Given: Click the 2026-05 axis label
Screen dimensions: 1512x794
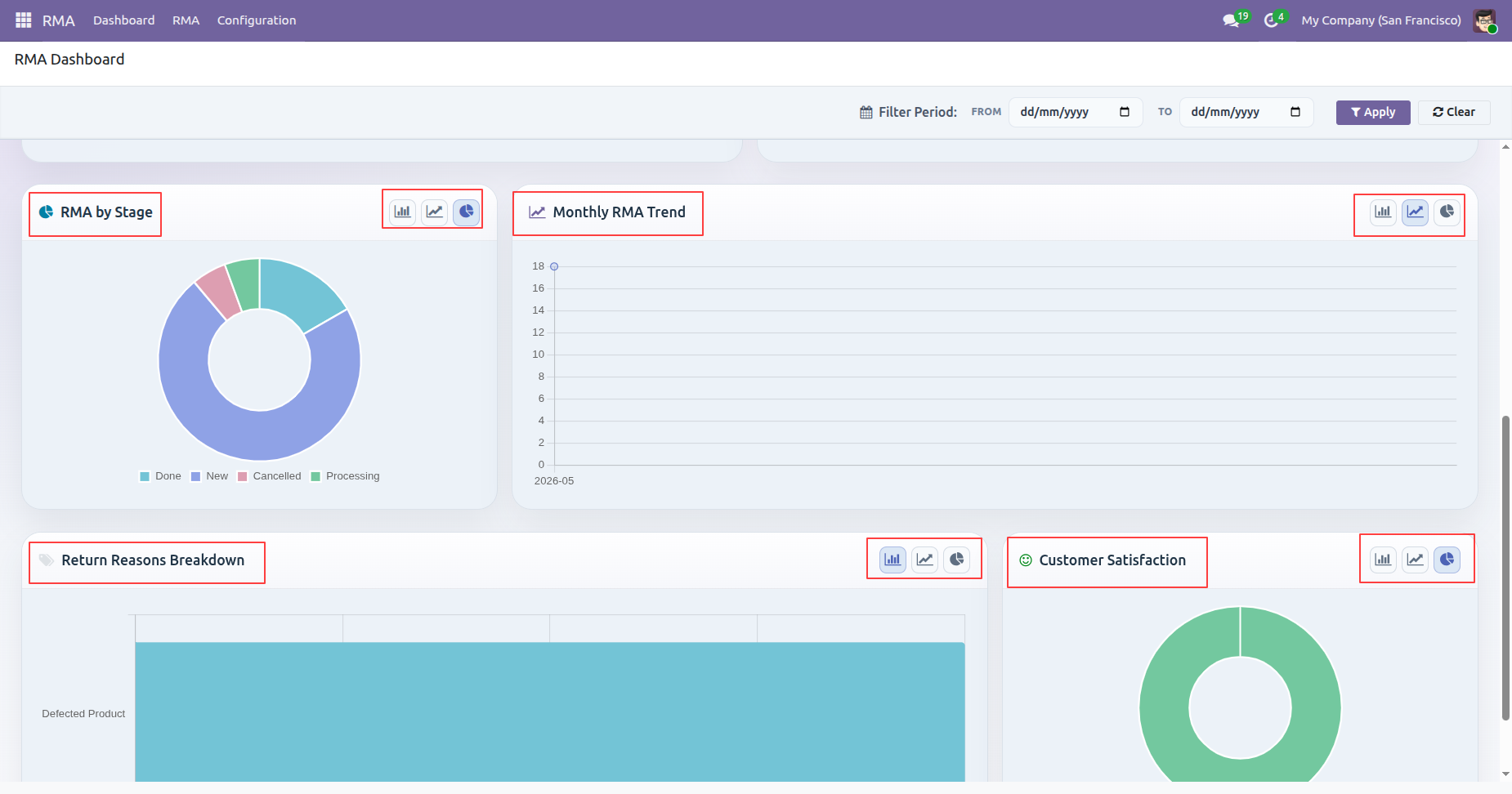Looking at the screenshot, I should coord(554,481).
